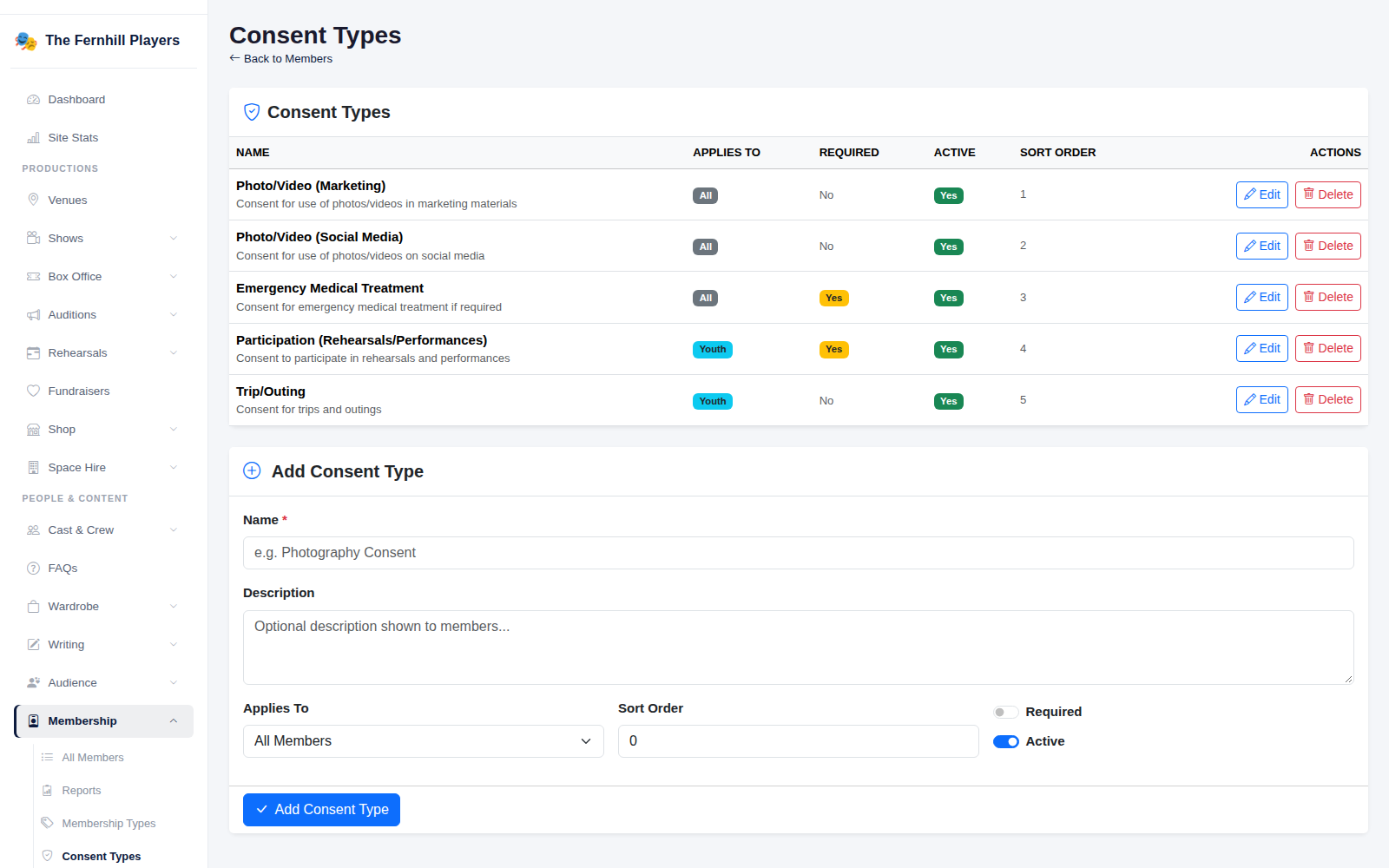Click the Description text area
The image size is (1389, 868).
click(799, 648)
